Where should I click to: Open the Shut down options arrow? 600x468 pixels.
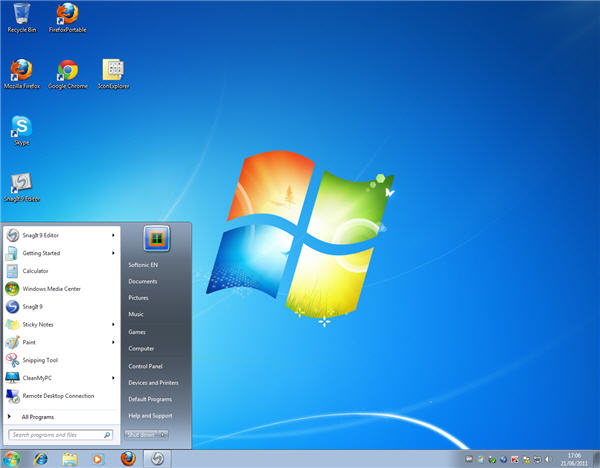162,435
